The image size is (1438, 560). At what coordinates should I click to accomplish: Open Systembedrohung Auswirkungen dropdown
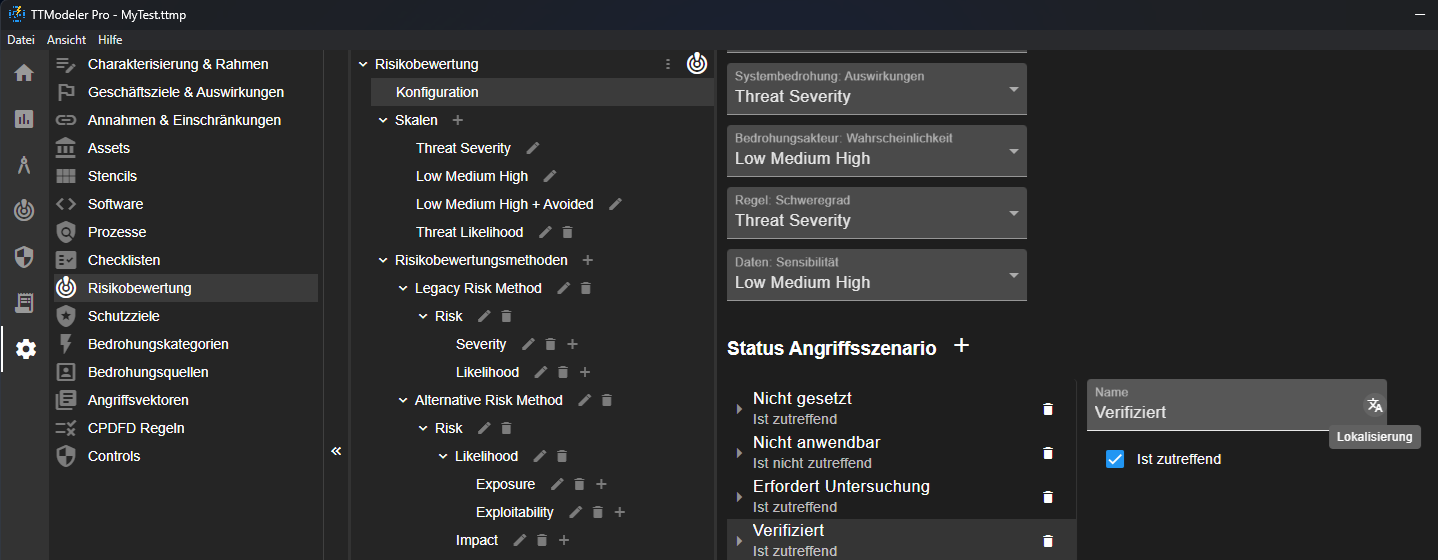pyautogui.click(x=877, y=89)
